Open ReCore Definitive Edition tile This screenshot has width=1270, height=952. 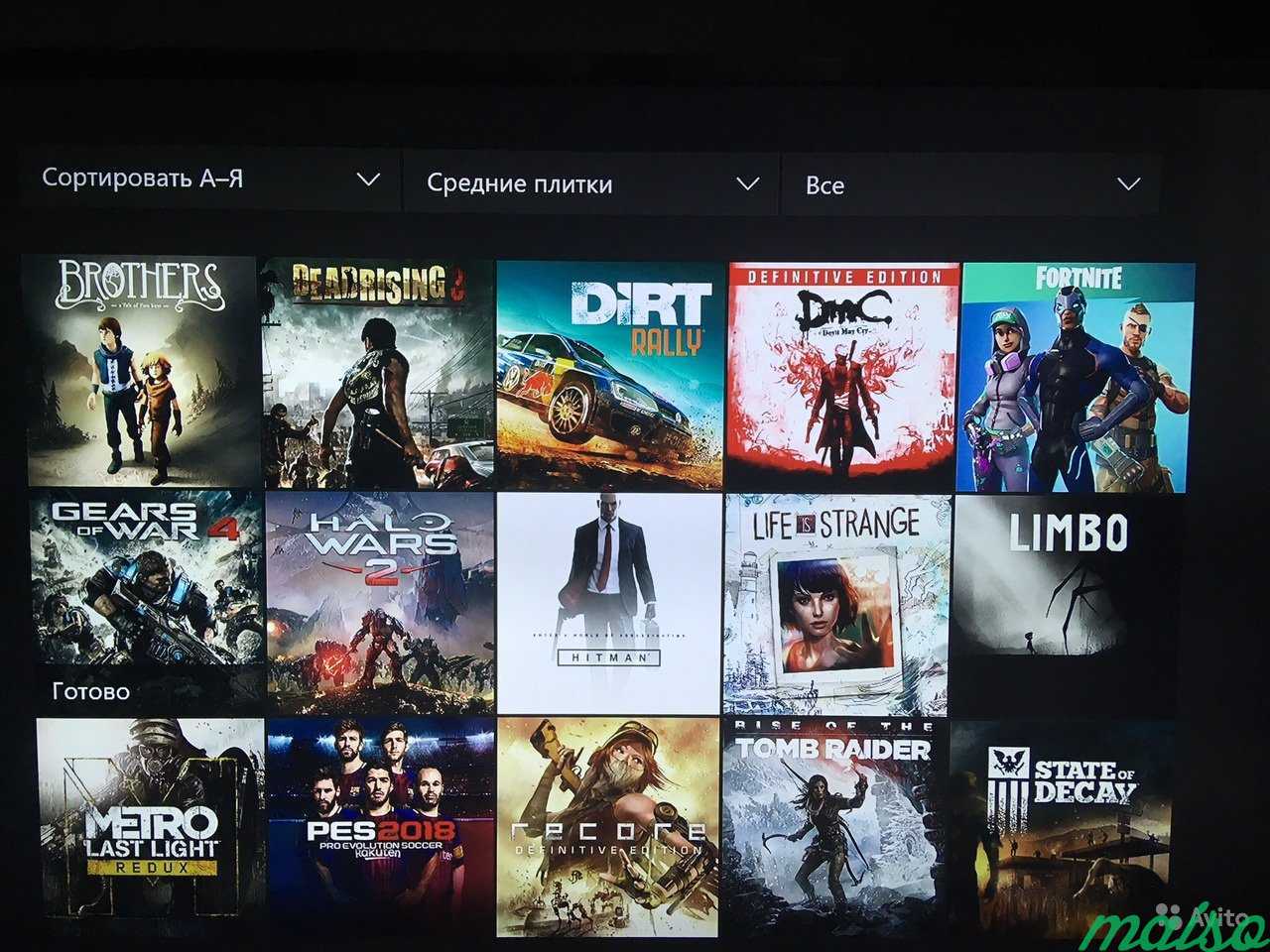(x=608, y=829)
